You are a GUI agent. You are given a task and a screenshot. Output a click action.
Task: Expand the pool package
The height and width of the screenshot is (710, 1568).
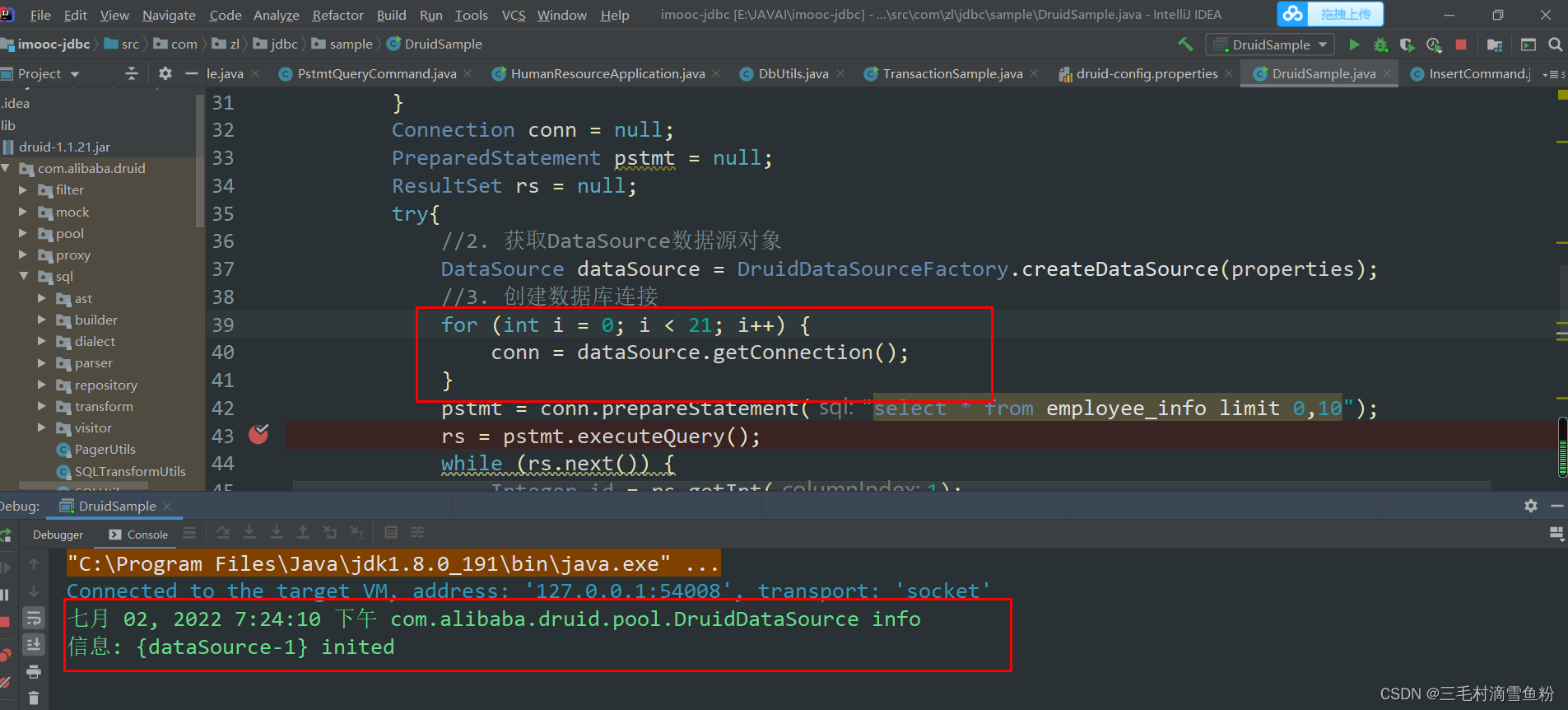(x=23, y=233)
